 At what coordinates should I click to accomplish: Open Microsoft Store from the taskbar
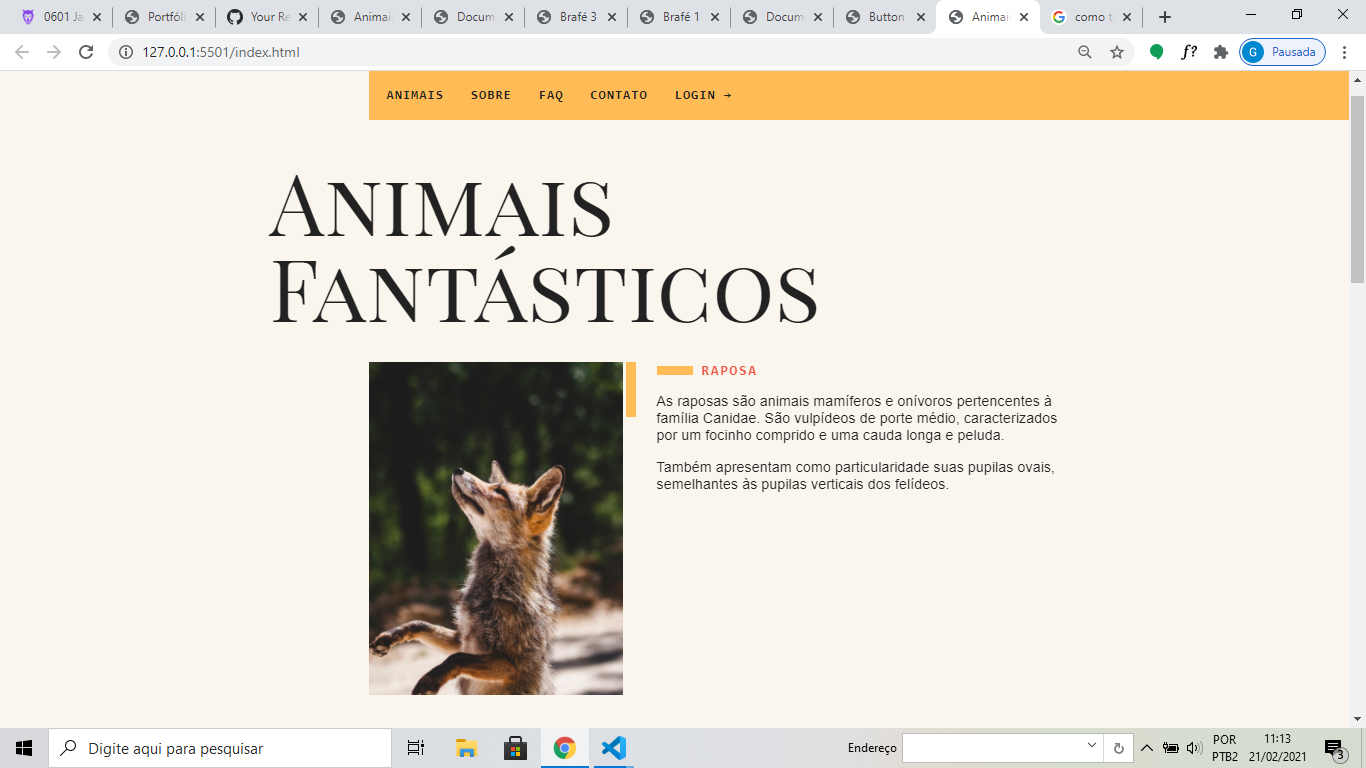pyautogui.click(x=516, y=748)
